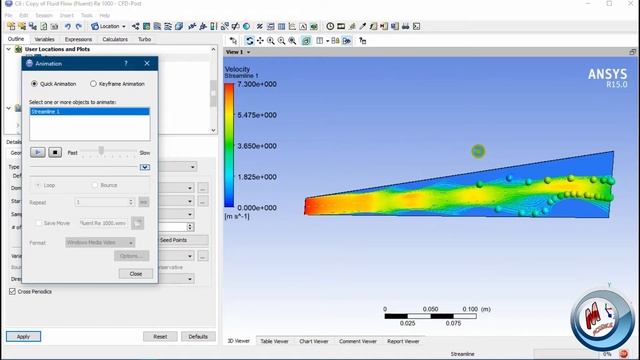Click the Text 'A' icon in the toolbar

coord(303,27)
